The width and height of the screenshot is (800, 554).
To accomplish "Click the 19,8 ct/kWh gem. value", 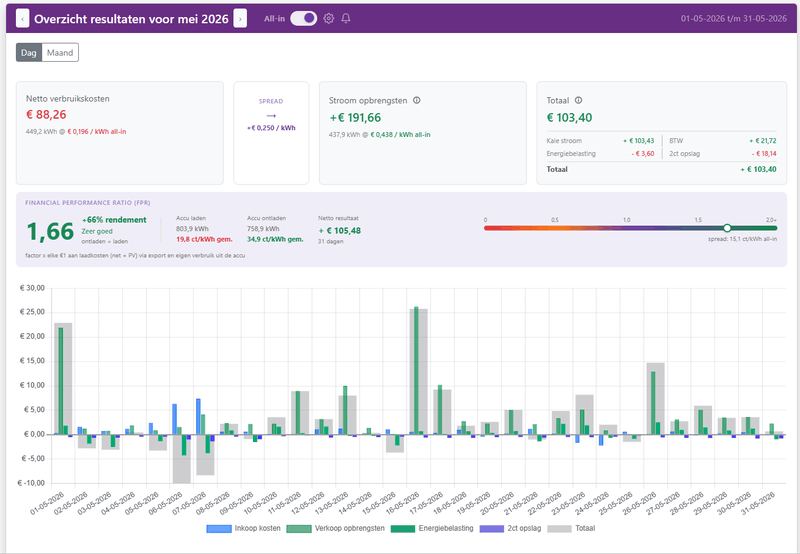I will [204, 239].
